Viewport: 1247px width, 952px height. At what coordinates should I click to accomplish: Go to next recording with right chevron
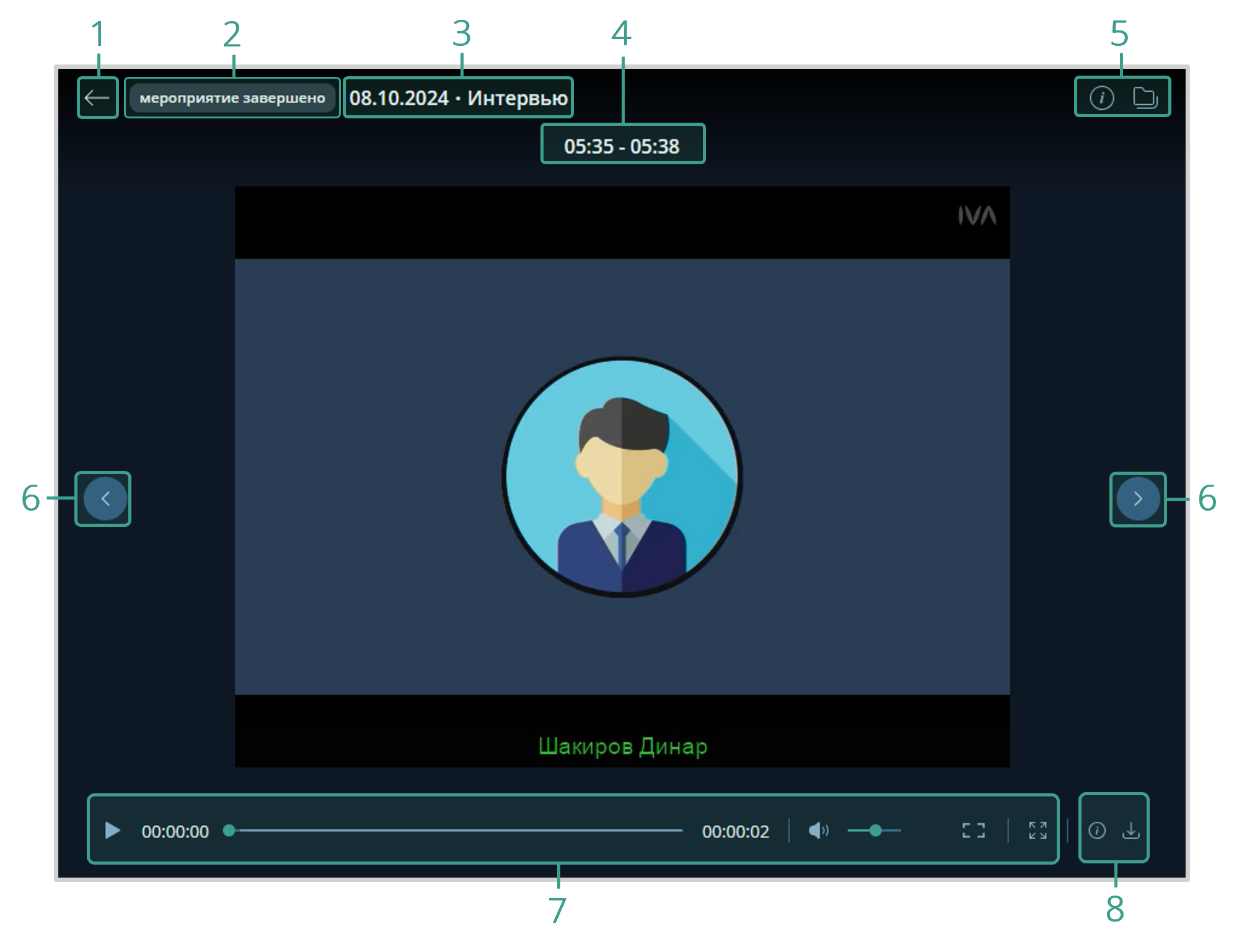point(1138,499)
